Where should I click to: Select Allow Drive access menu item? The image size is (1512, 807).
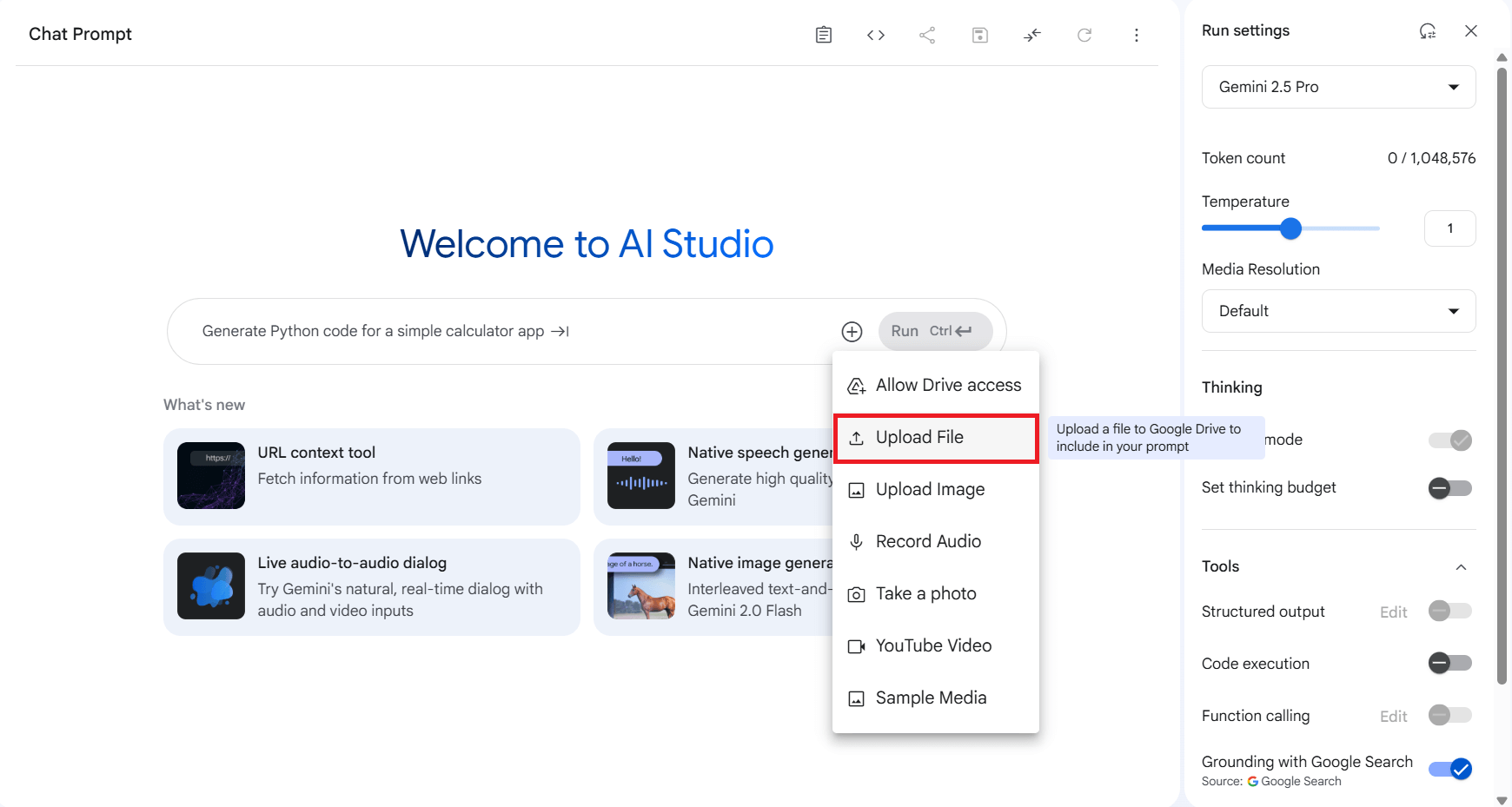pyautogui.click(x=936, y=386)
